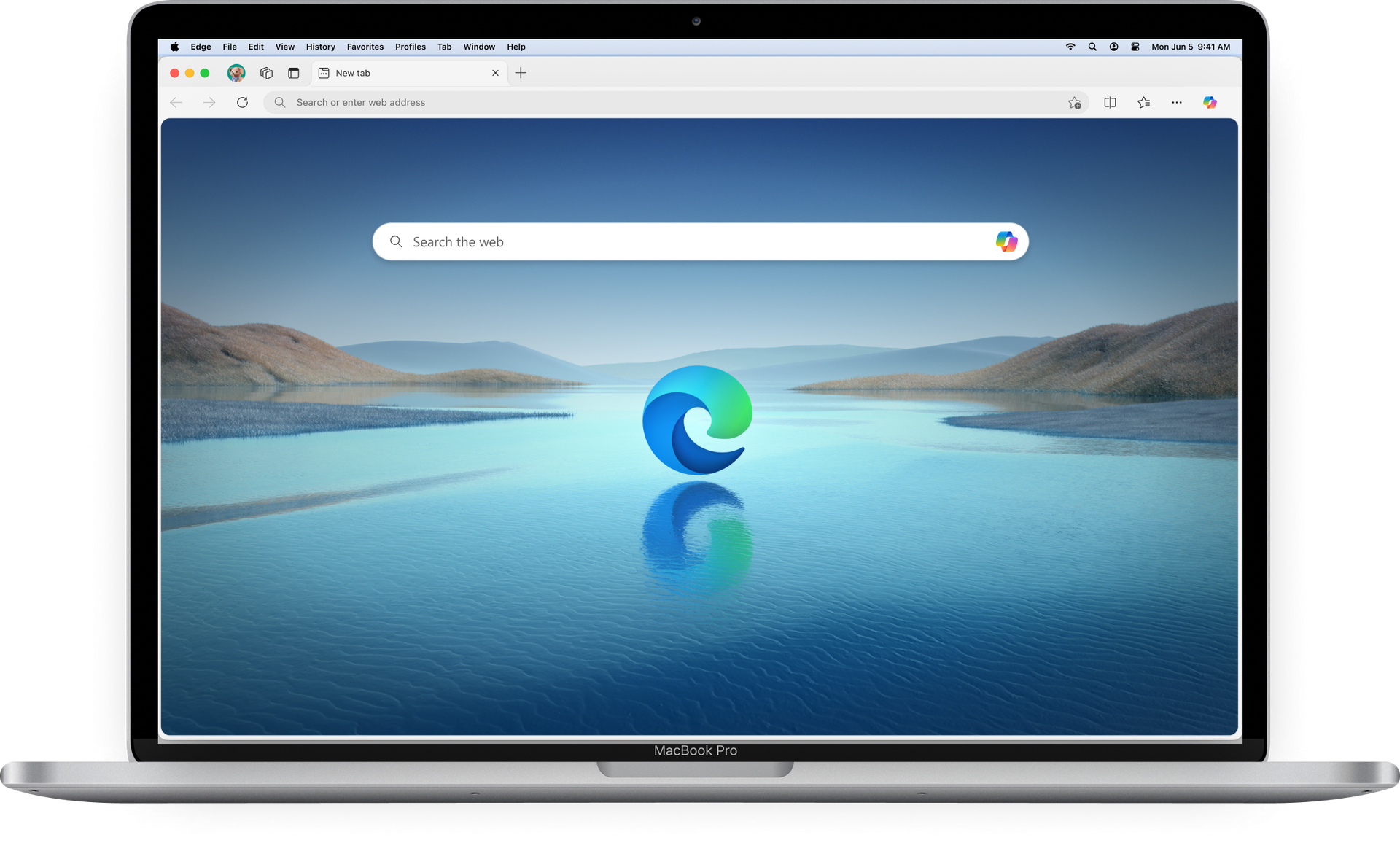
Task: Click the Search the web box
Action: (x=700, y=241)
